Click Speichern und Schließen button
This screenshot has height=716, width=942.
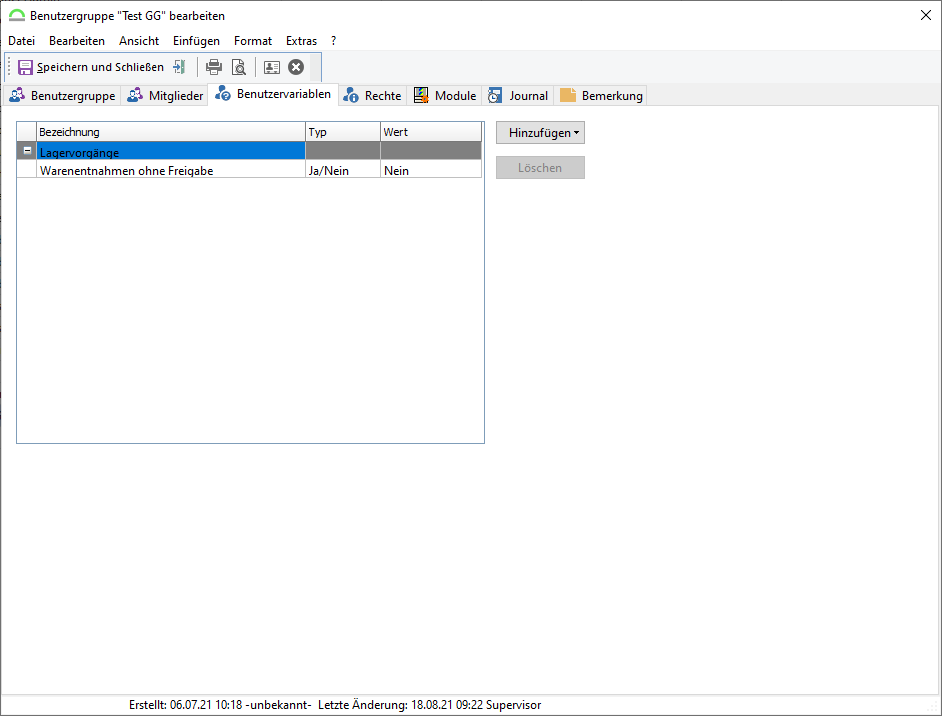tap(91, 67)
